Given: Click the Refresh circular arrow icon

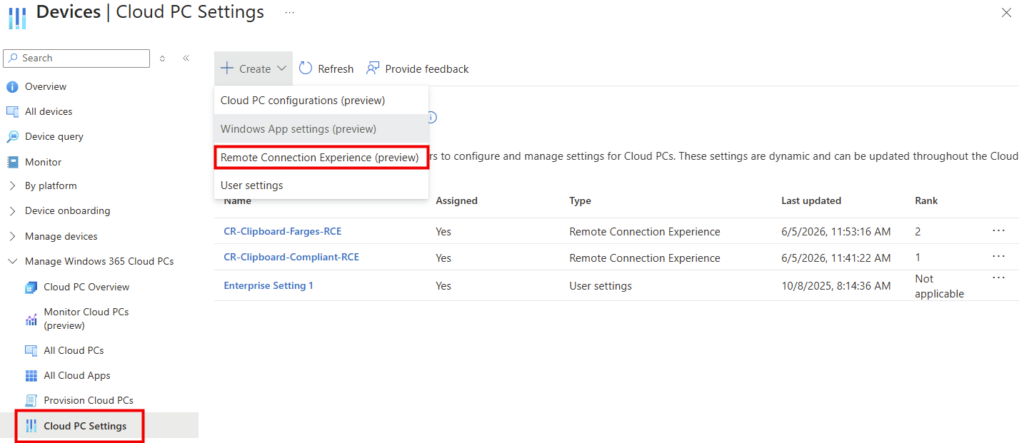Looking at the screenshot, I should point(306,69).
